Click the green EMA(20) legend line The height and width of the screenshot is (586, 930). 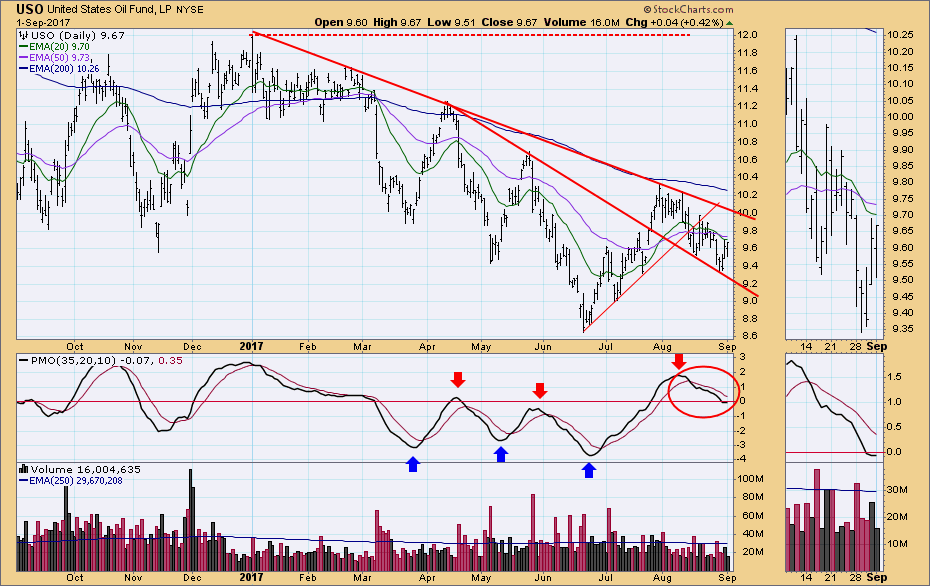click(x=24, y=47)
